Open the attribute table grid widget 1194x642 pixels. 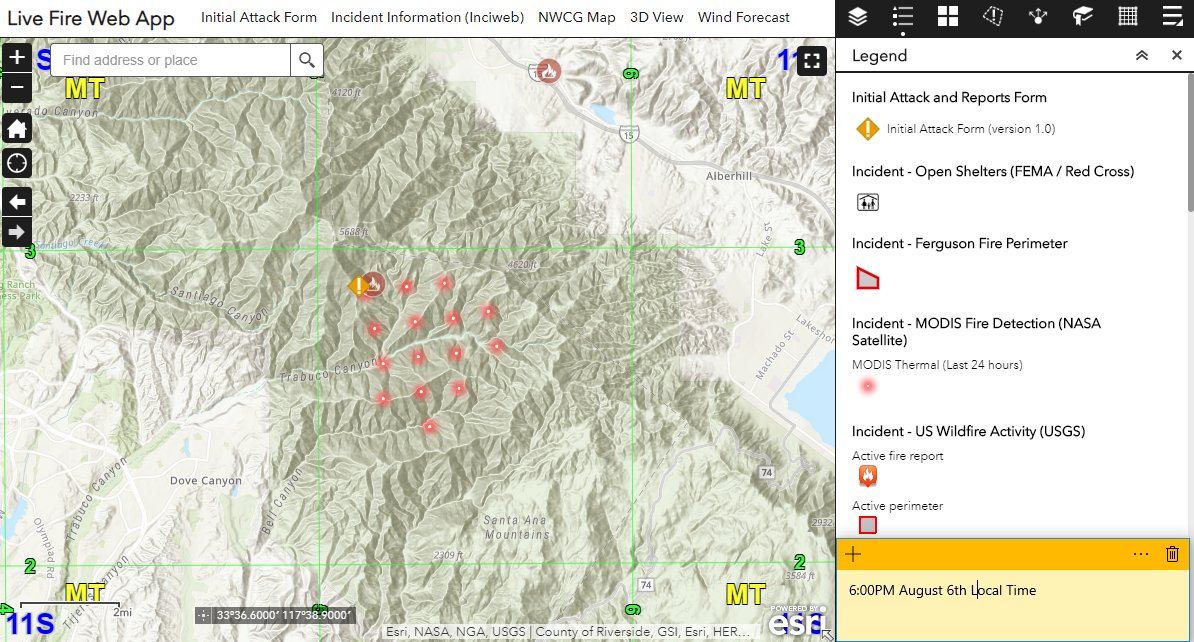(1127, 17)
